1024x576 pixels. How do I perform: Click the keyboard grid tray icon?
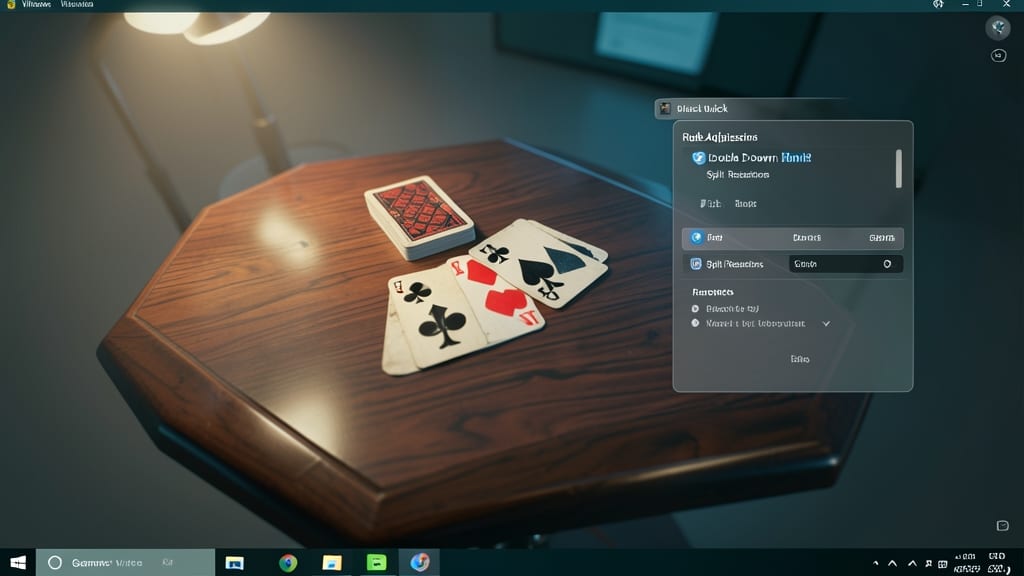[942, 564]
